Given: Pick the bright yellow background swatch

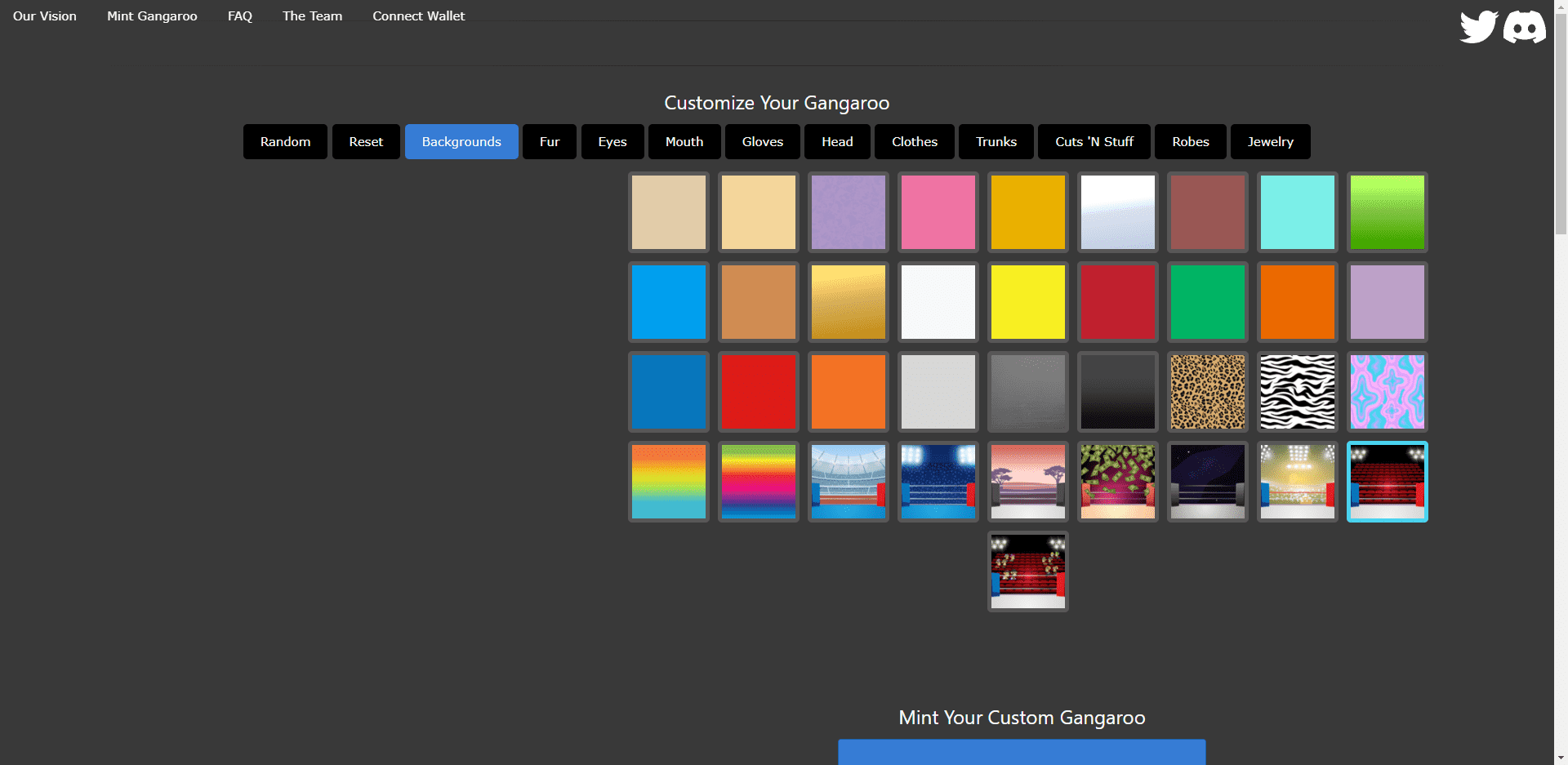Looking at the screenshot, I should pyautogui.click(x=1027, y=302).
